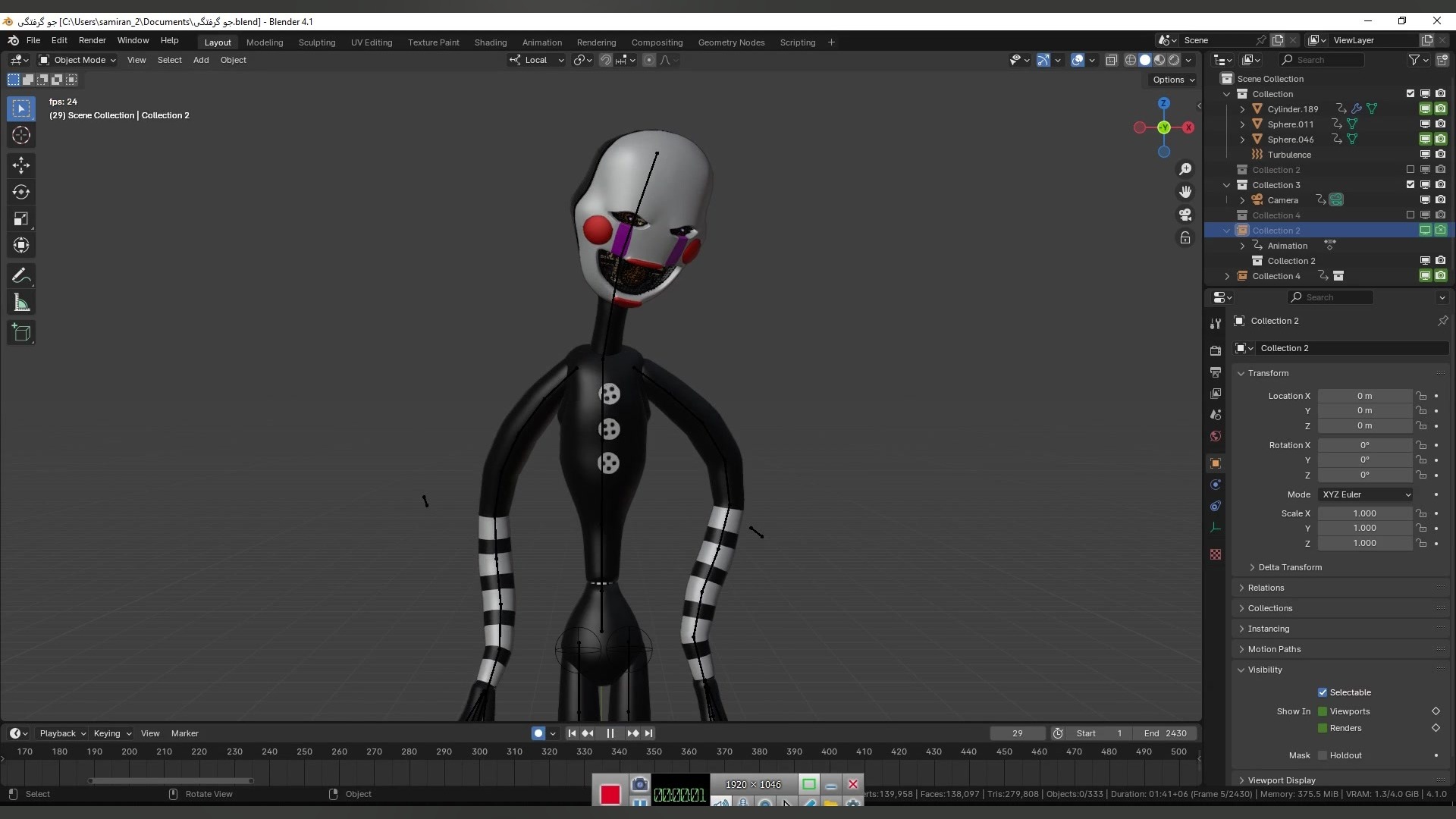Open the timeline Keying popover
Image resolution: width=1456 pixels, height=819 pixels.
point(112,733)
